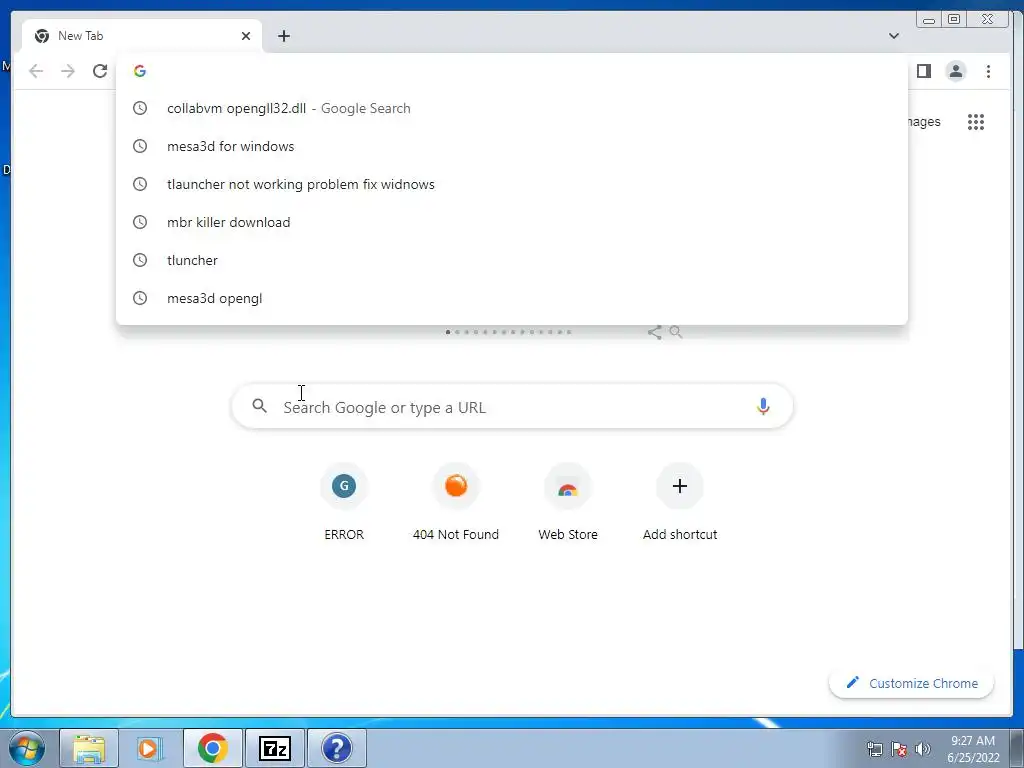1024x768 pixels.
Task: Open the Google apps grid
Action: 976,122
